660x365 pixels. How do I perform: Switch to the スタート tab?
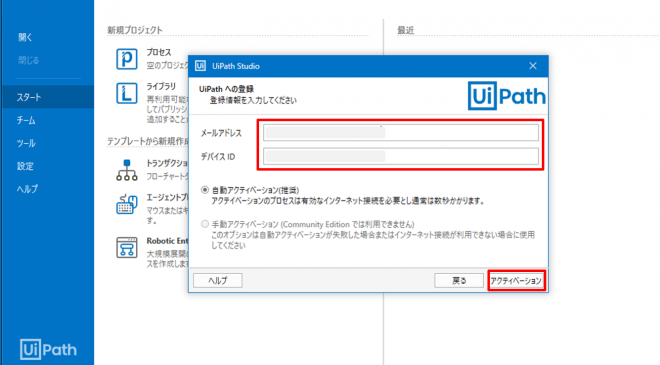(29, 97)
